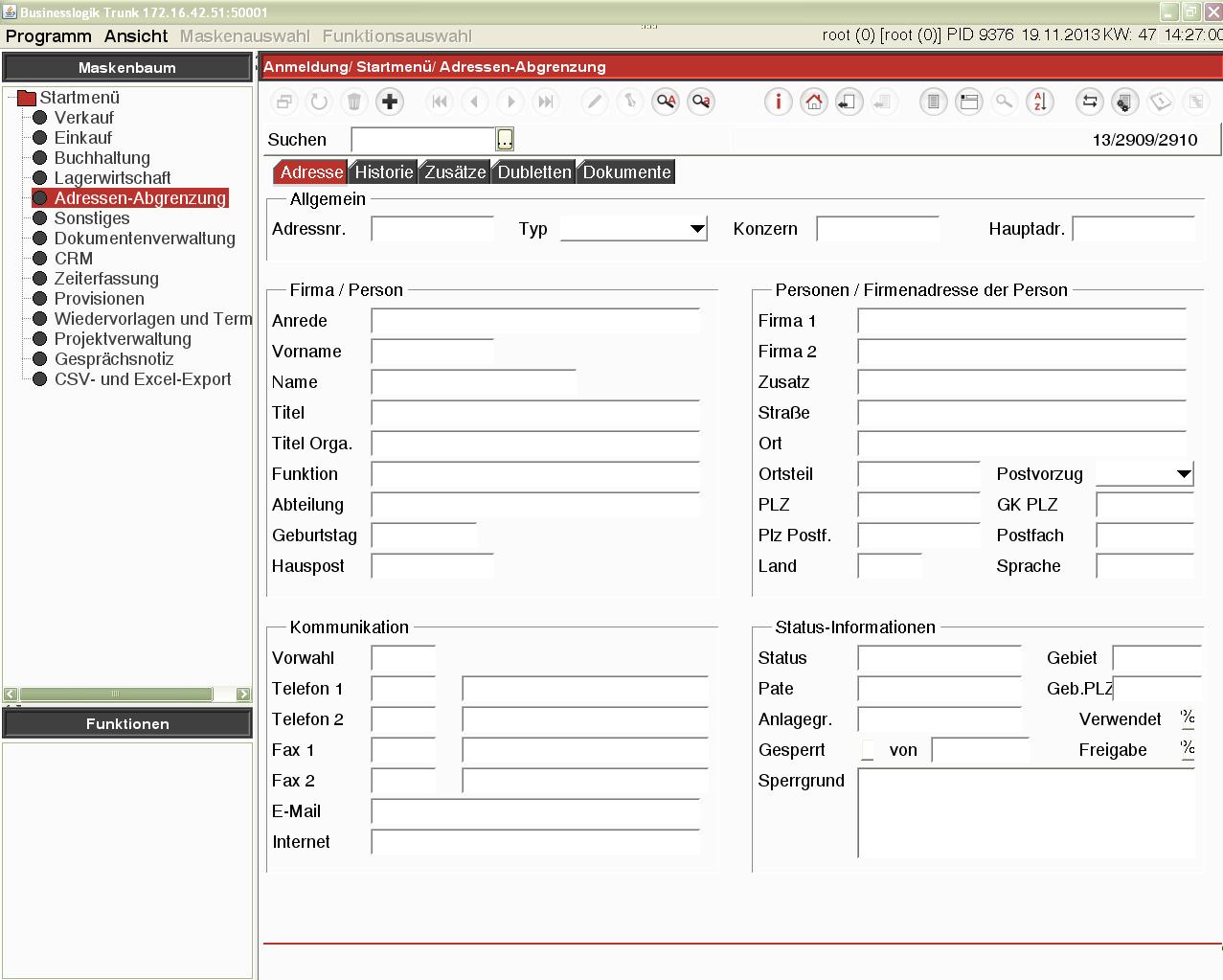Select CRM in the Maskenbaum tree
Viewport: 1223px width, 980px height.
[x=74, y=259]
